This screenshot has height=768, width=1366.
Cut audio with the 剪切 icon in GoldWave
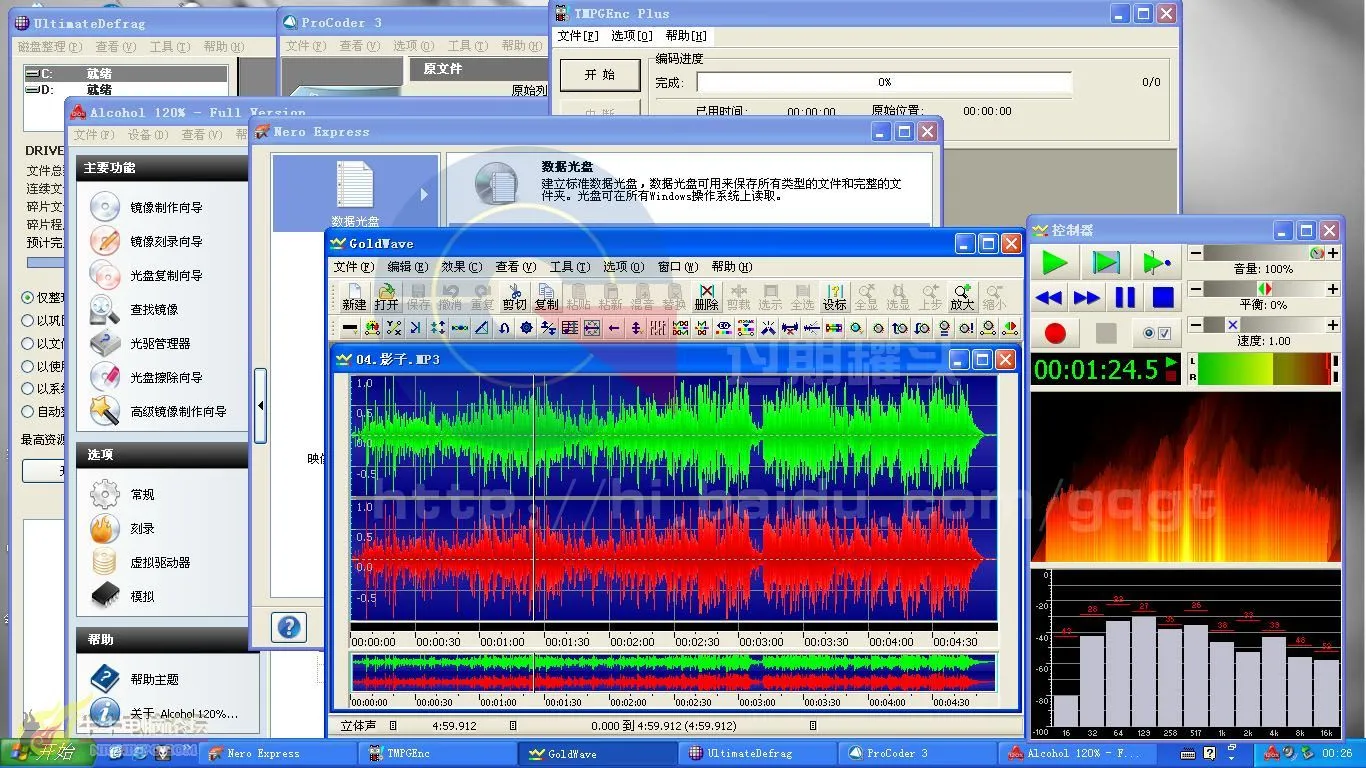[514, 293]
